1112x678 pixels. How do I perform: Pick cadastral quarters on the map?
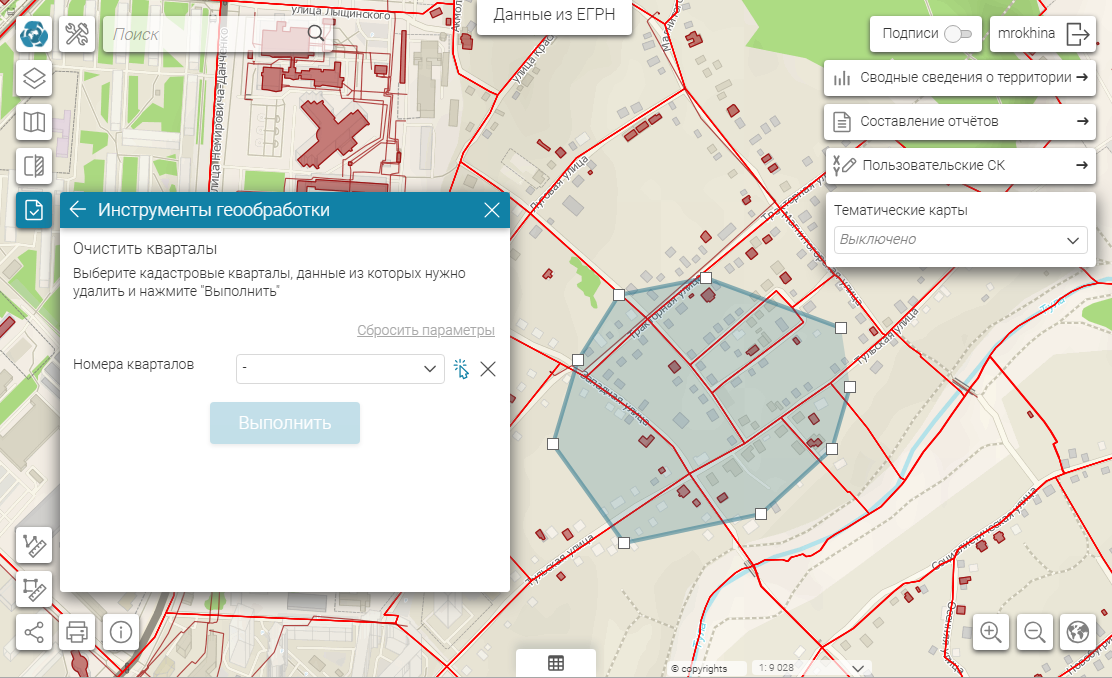(461, 369)
